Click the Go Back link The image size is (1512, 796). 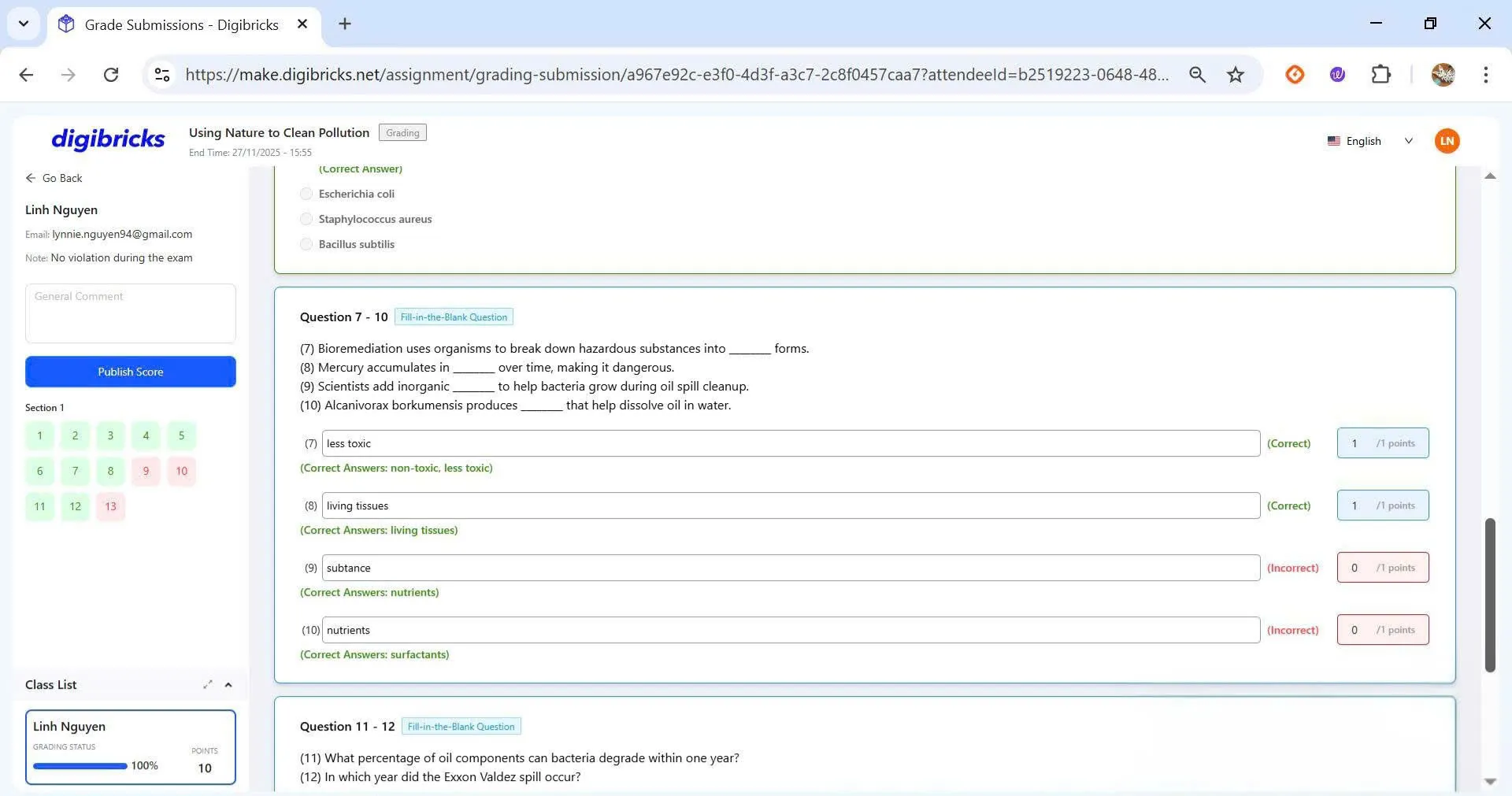tap(54, 178)
